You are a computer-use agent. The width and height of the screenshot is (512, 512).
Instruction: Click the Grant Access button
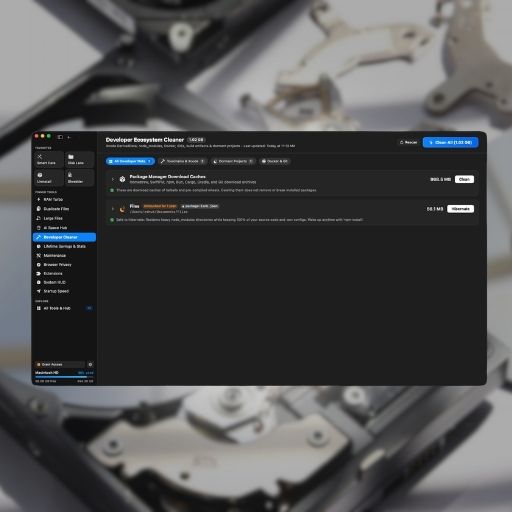click(59, 364)
